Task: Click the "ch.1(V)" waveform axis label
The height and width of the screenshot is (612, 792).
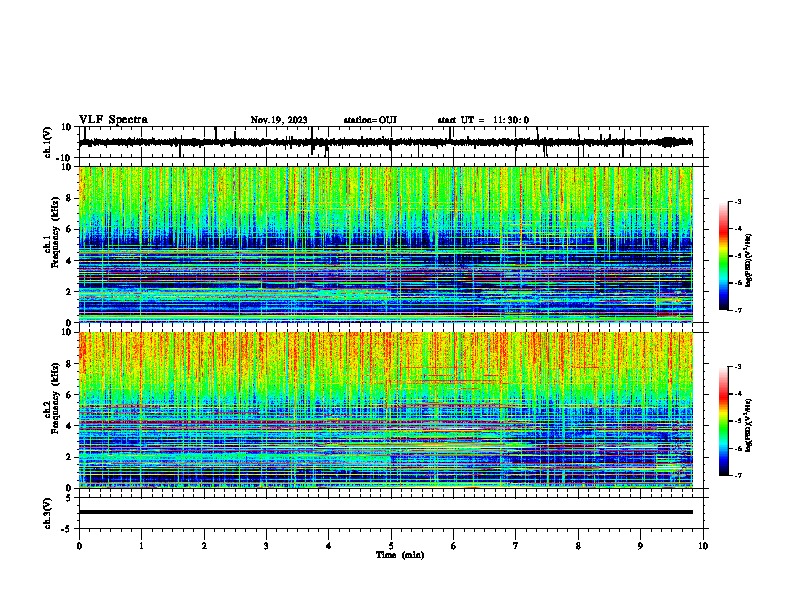Action: click(x=48, y=142)
